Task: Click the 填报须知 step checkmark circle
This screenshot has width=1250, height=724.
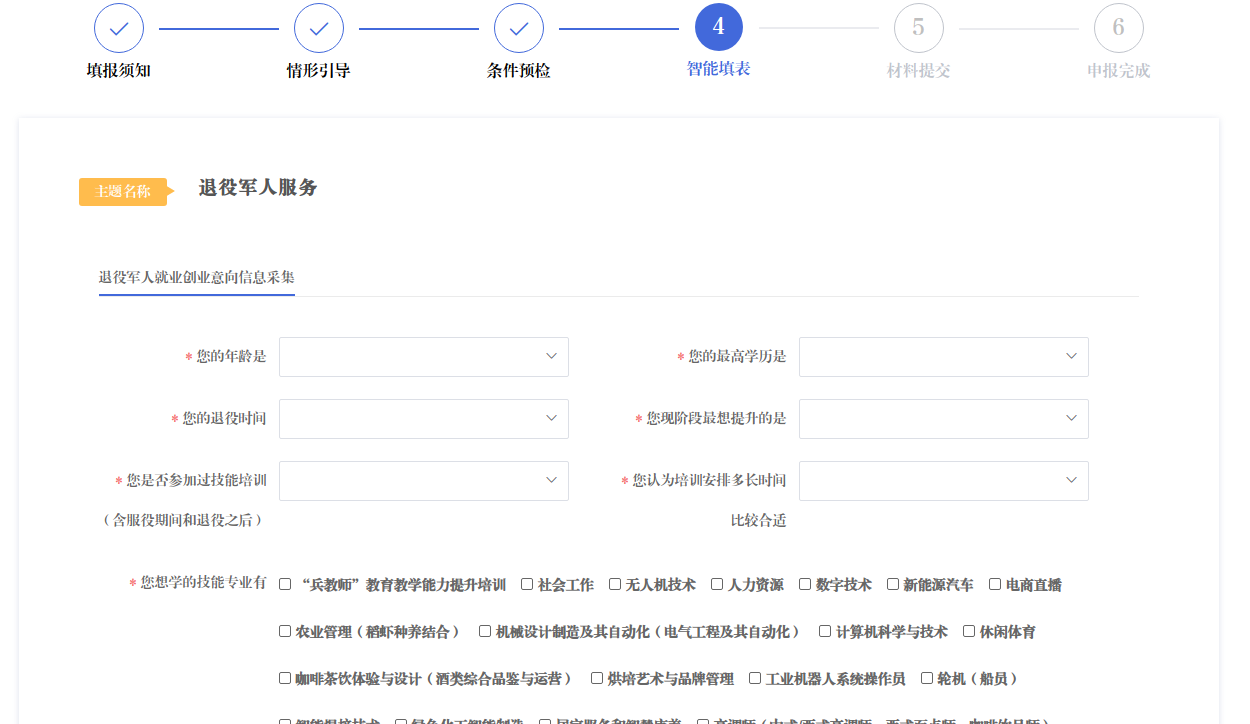Action: [x=119, y=29]
